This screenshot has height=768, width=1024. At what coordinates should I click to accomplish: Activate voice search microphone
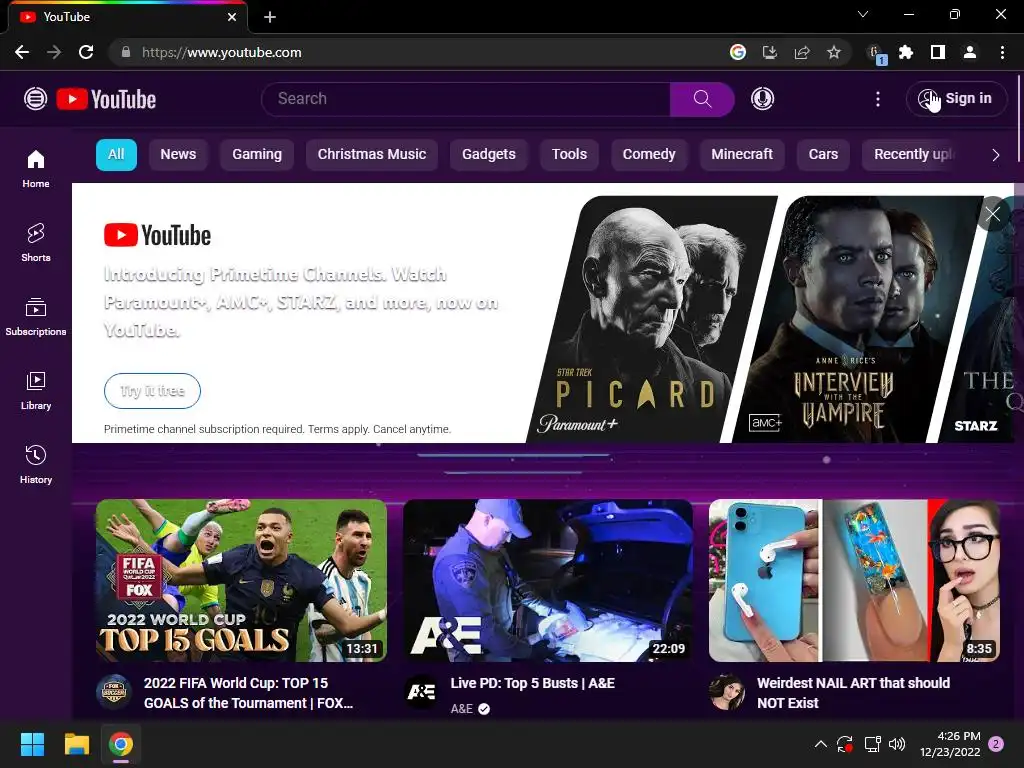tap(762, 99)
